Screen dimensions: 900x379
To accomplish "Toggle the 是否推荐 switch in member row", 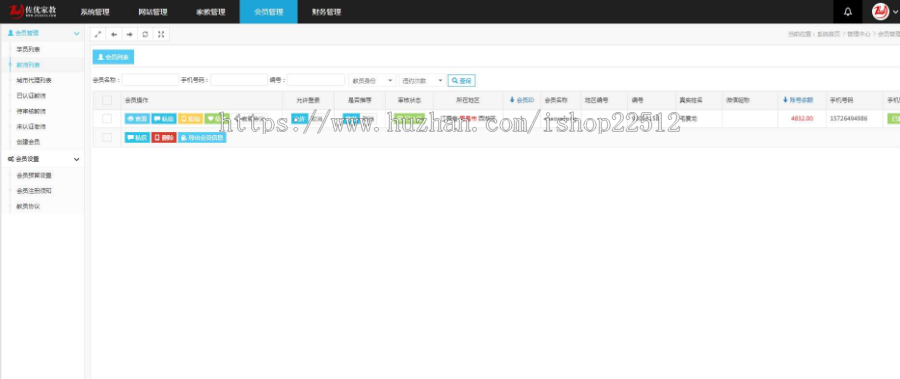I will [x=359, y=119].
